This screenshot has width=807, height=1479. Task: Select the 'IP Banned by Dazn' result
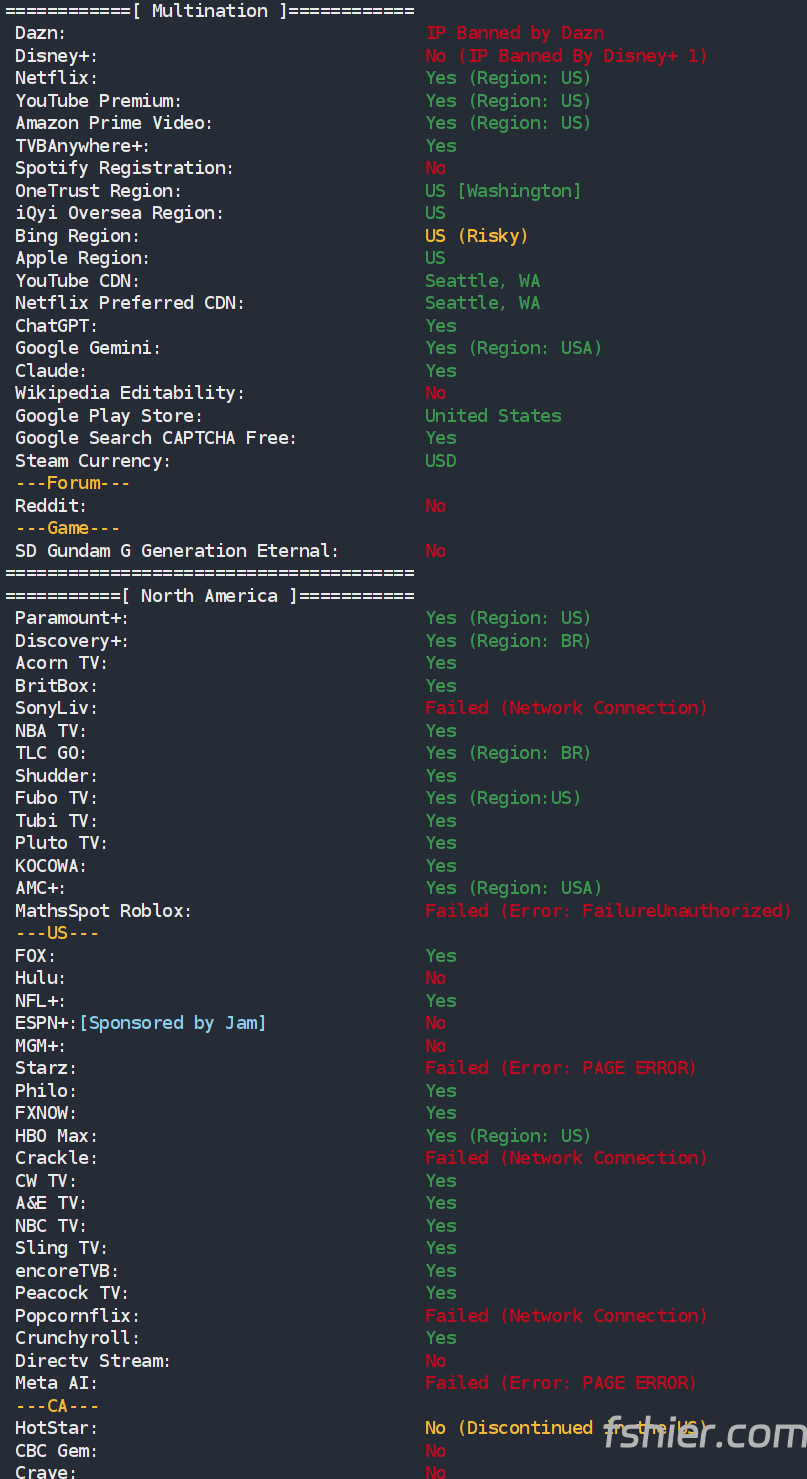514,34
